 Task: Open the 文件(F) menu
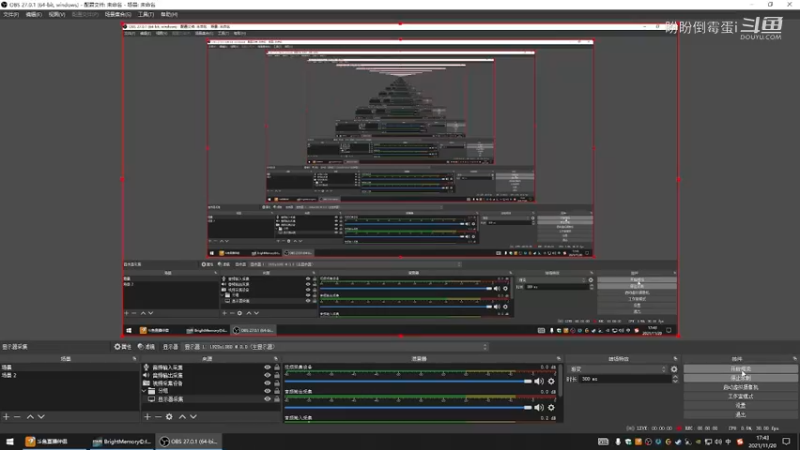pyautogui.click(x=11, y=15)
